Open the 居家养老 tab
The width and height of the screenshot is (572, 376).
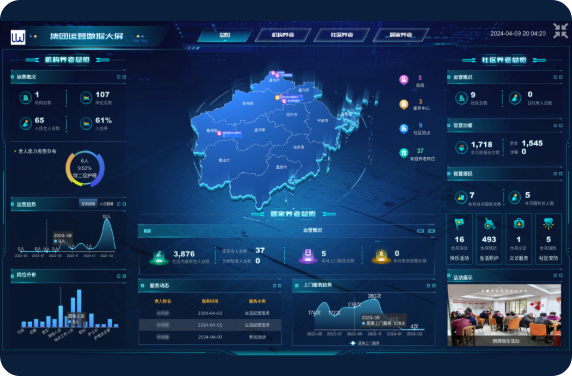pos(401,35)
